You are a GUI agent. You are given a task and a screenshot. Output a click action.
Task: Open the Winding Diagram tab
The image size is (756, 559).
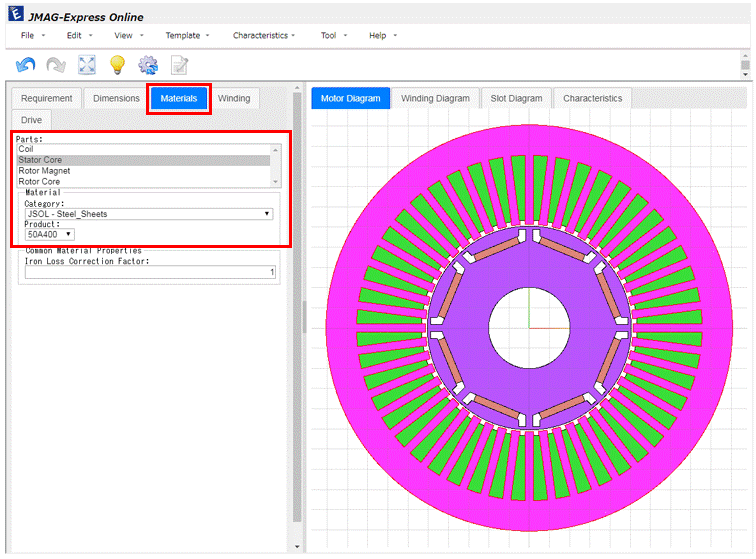(435, 98)
